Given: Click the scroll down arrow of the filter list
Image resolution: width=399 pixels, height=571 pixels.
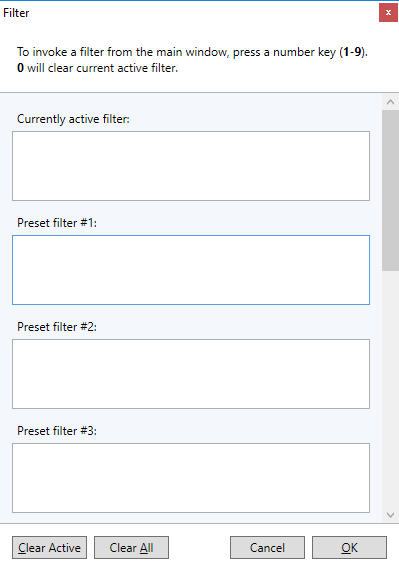Looking at the screenshot, I should 390,515.
